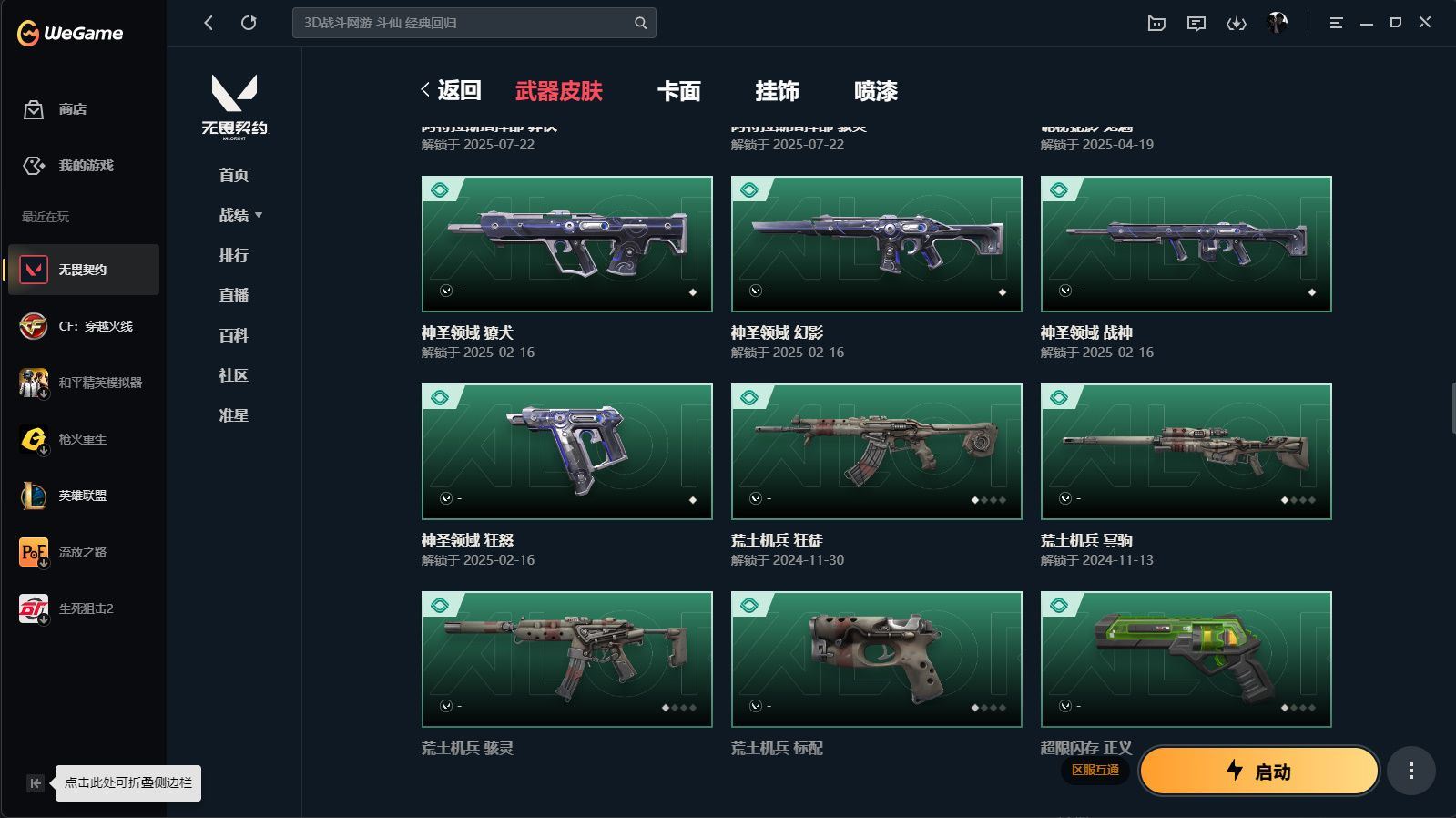Open the user avatar profile
1456x818 pixels.
(1277, 23)
